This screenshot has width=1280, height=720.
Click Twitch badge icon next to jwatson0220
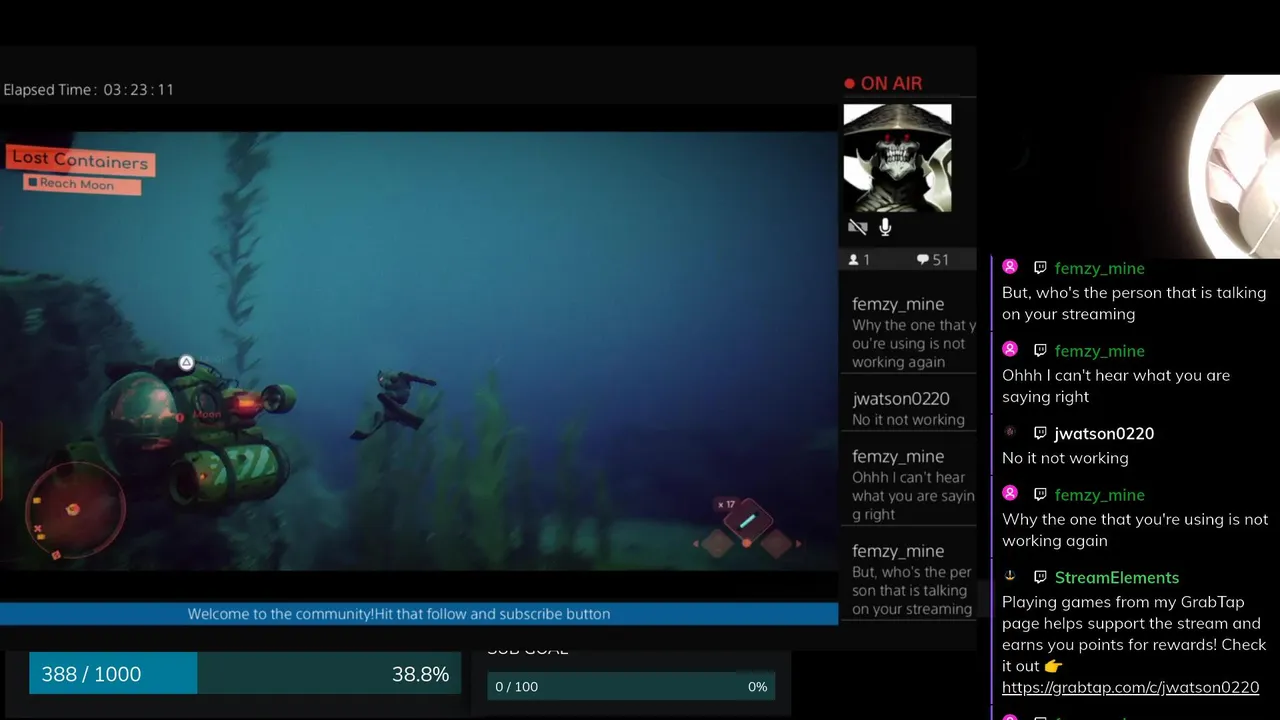[1040, 433]
